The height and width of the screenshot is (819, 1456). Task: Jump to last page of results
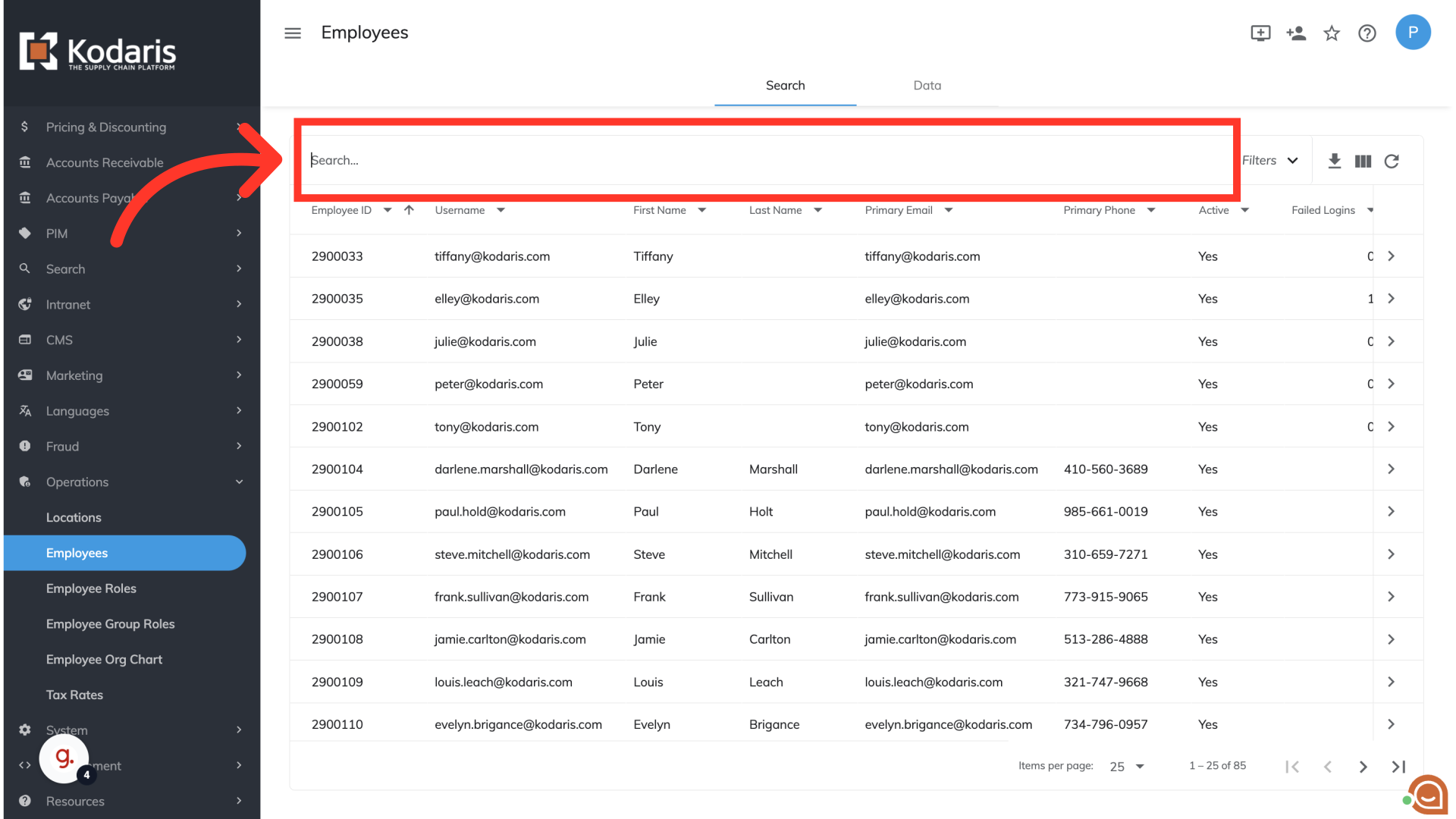pyautogui.click(x=1398, y=767)
